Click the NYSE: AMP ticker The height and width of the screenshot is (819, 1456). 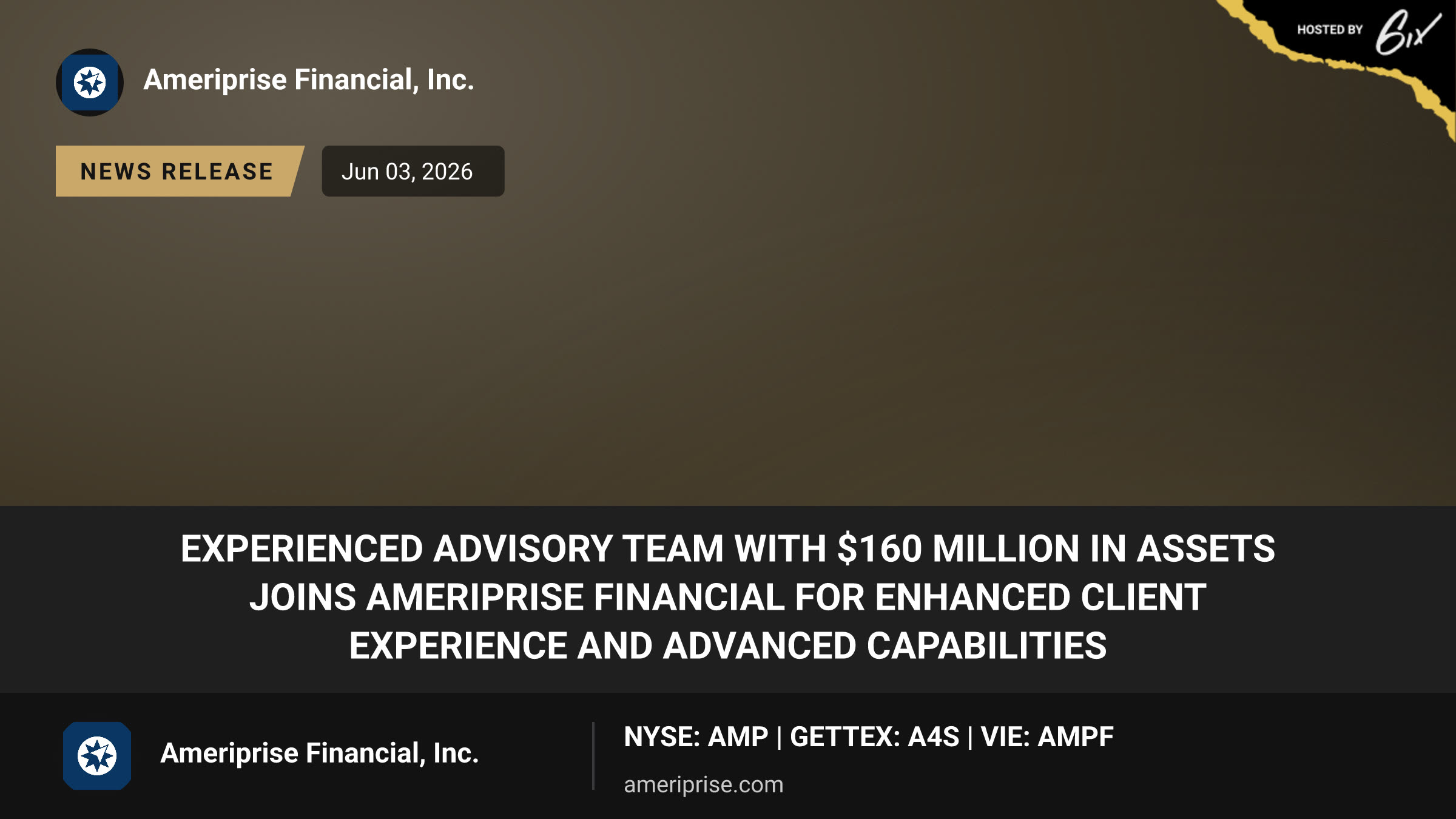click(x=696, y=737)
